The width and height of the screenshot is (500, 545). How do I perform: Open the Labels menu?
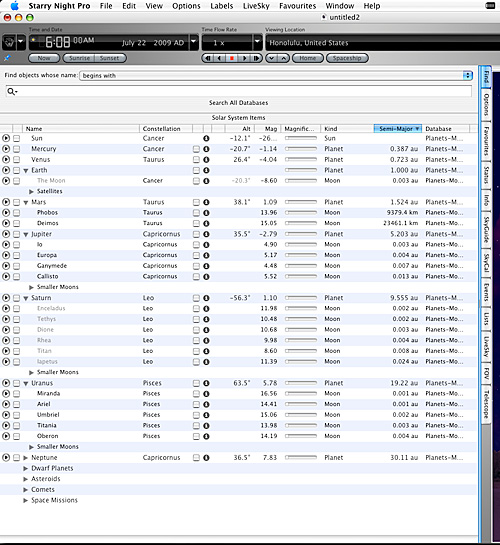click(222, 6)
